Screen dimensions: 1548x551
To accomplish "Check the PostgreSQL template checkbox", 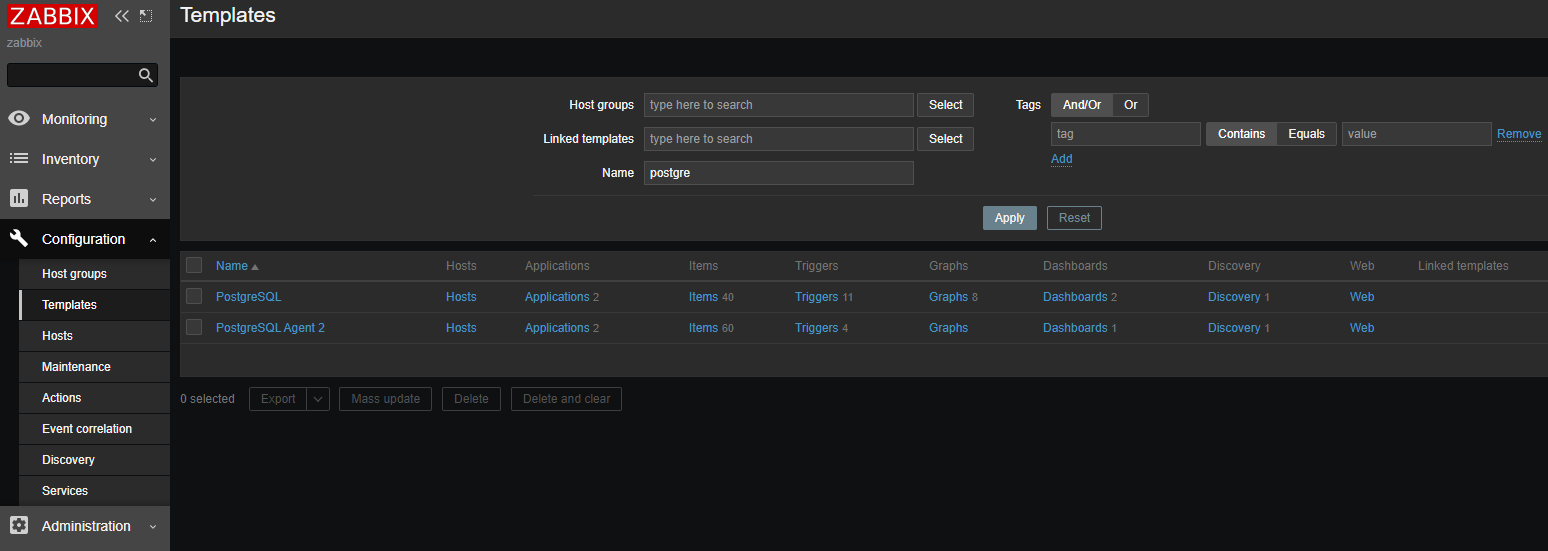I will [x=194, y=297].
